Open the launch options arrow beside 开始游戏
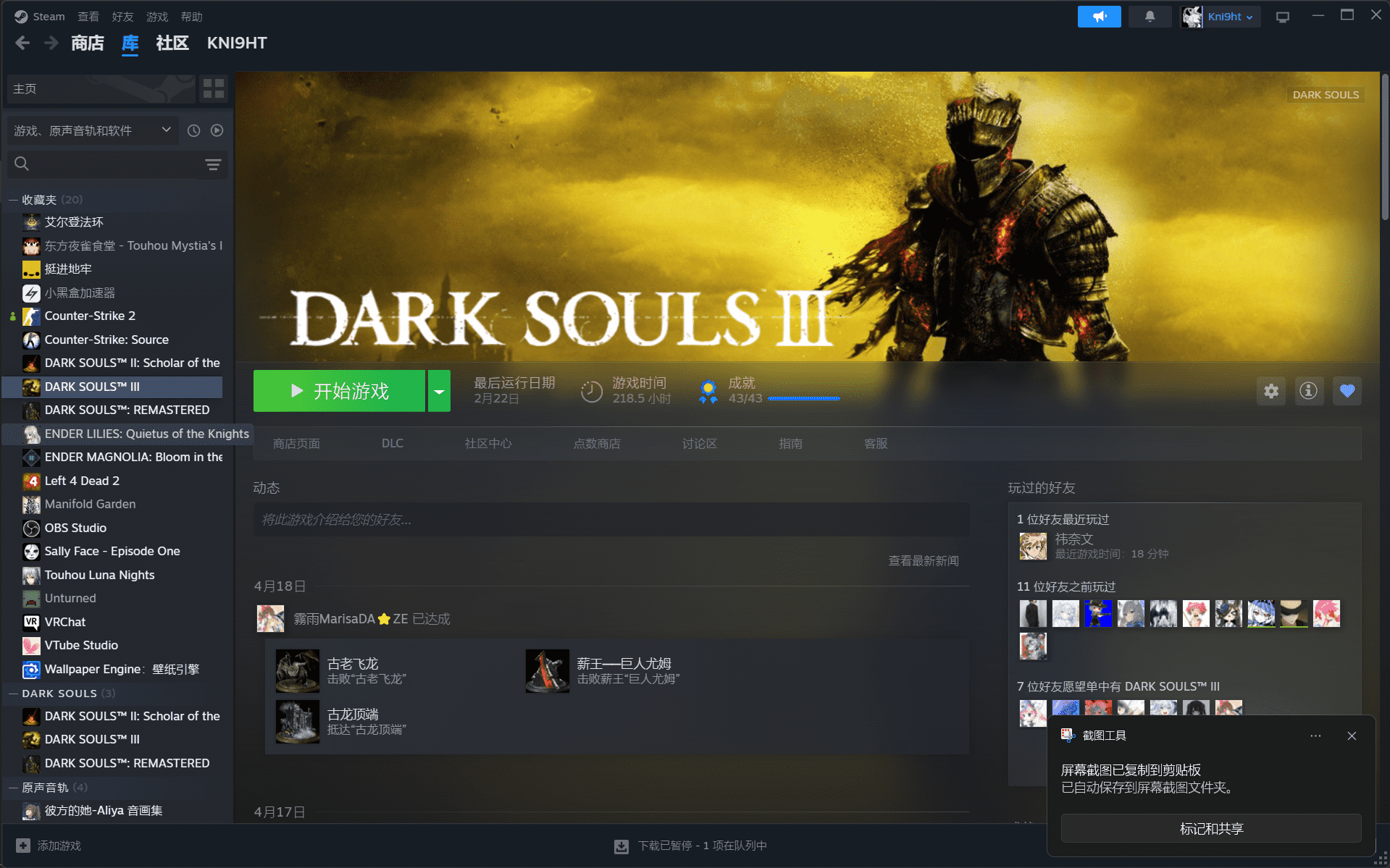Viewport: 1390px width, 868px height. (x=439, y=391)
